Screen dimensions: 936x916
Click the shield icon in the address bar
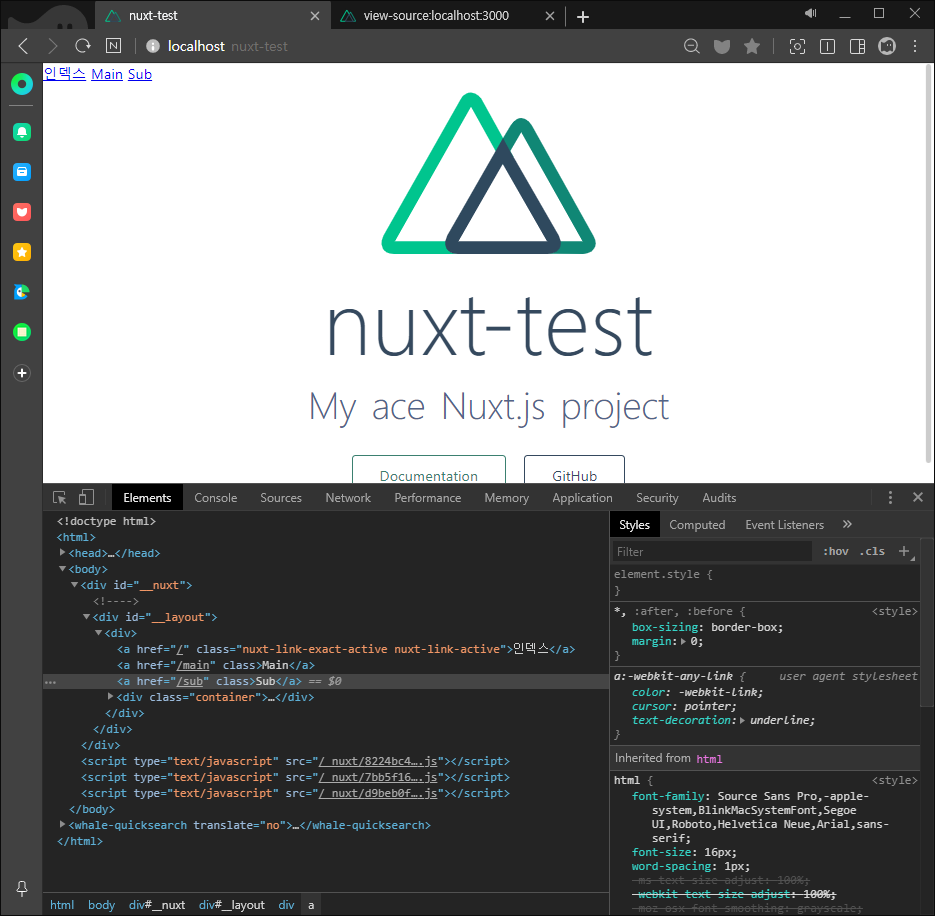point(722,46)
